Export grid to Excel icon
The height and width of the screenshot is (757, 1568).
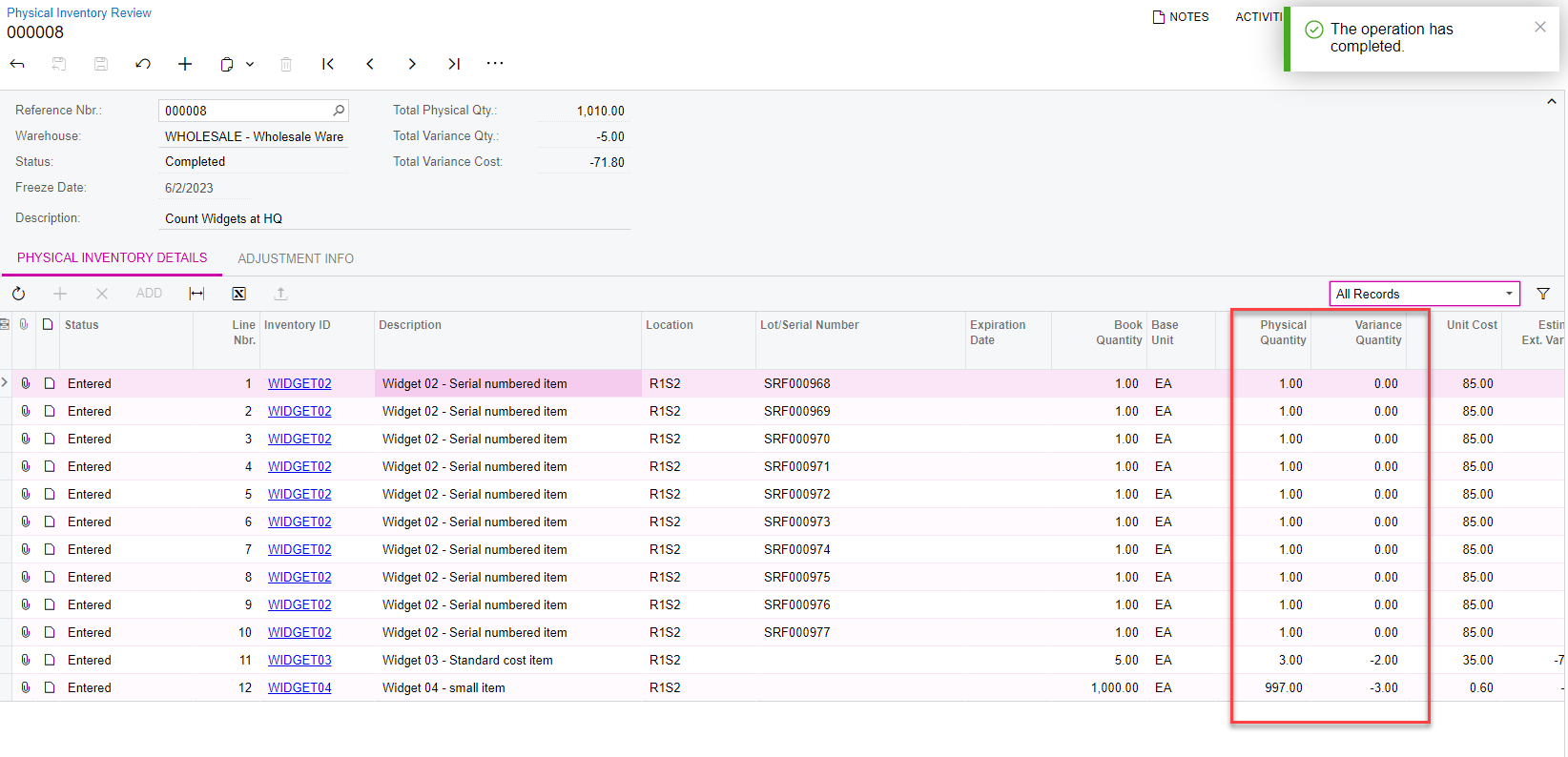[238, 294]
